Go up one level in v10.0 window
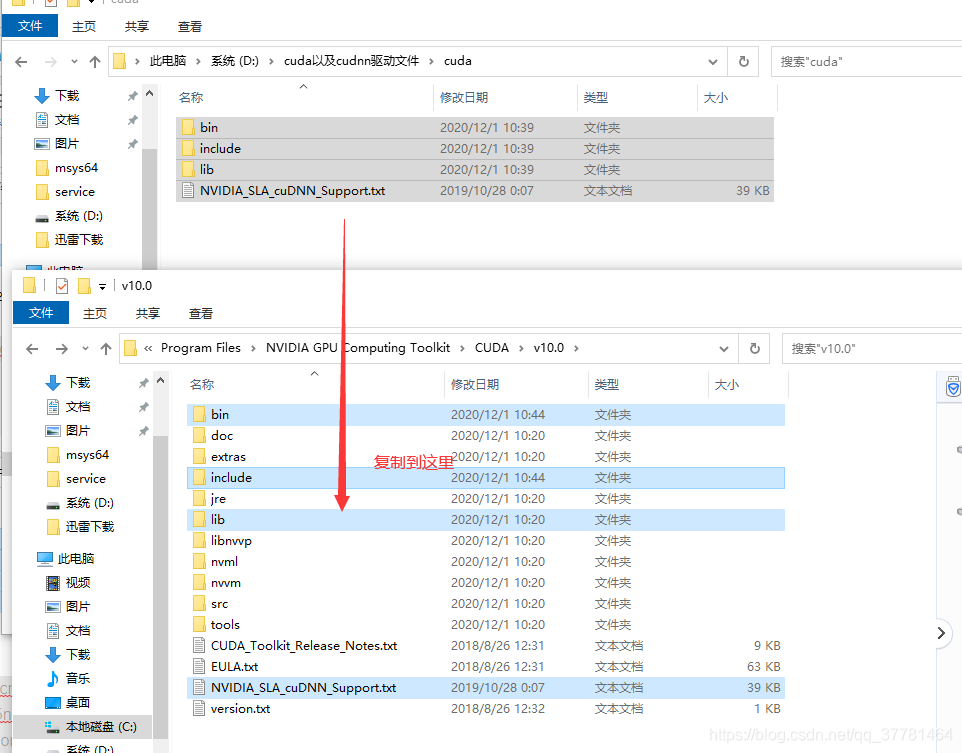Screen dimensions: 962x753 (x=106, y=349)
